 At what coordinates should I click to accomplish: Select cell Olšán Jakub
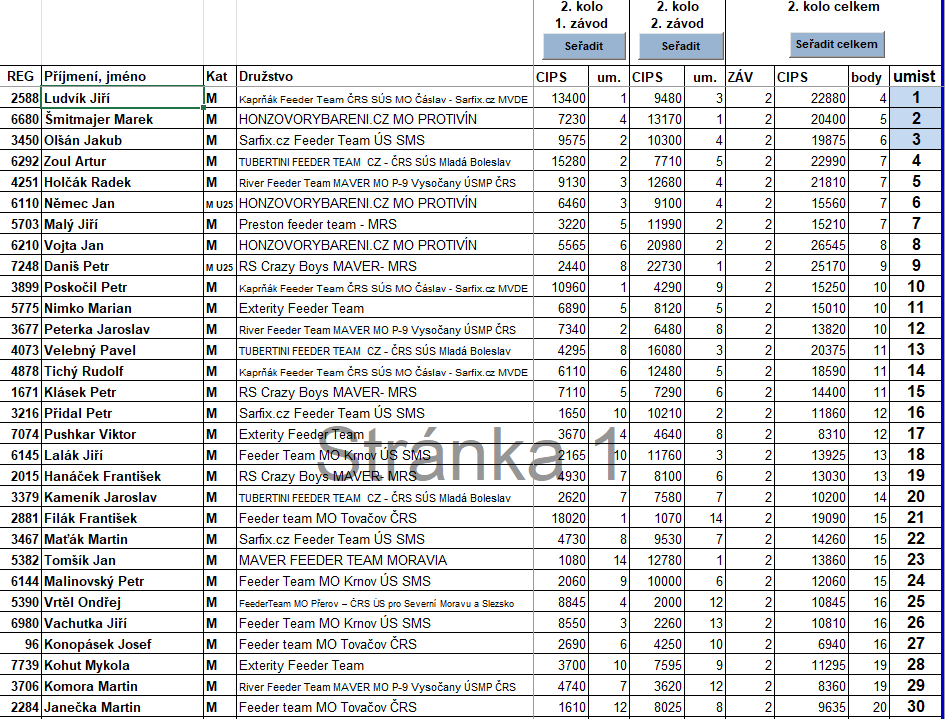(123, 140)
